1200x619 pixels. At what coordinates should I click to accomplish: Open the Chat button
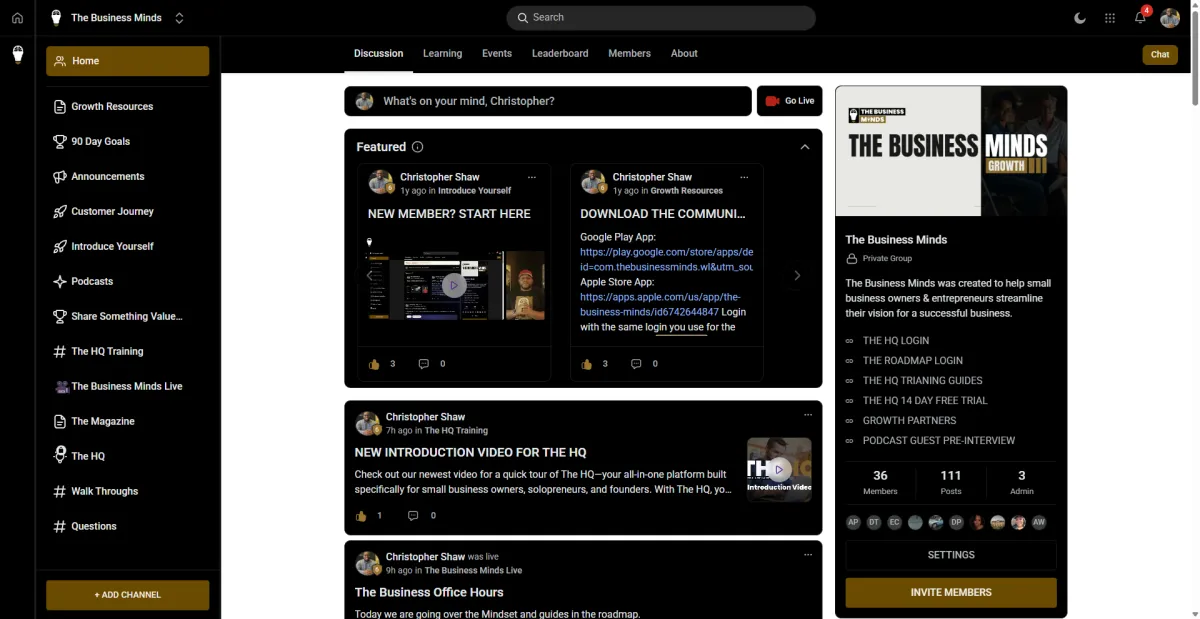tap(1160, 55)
